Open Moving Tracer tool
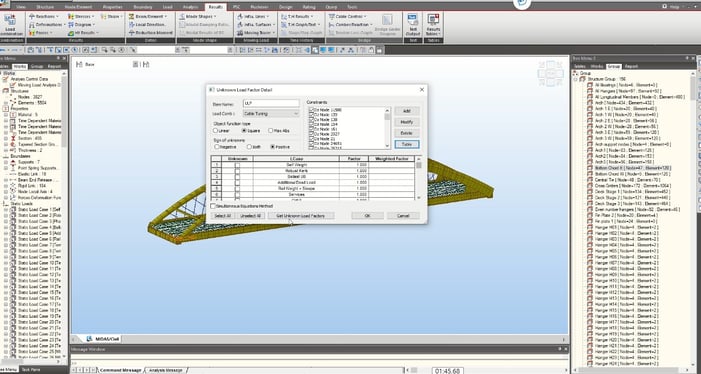 [255, 33]
